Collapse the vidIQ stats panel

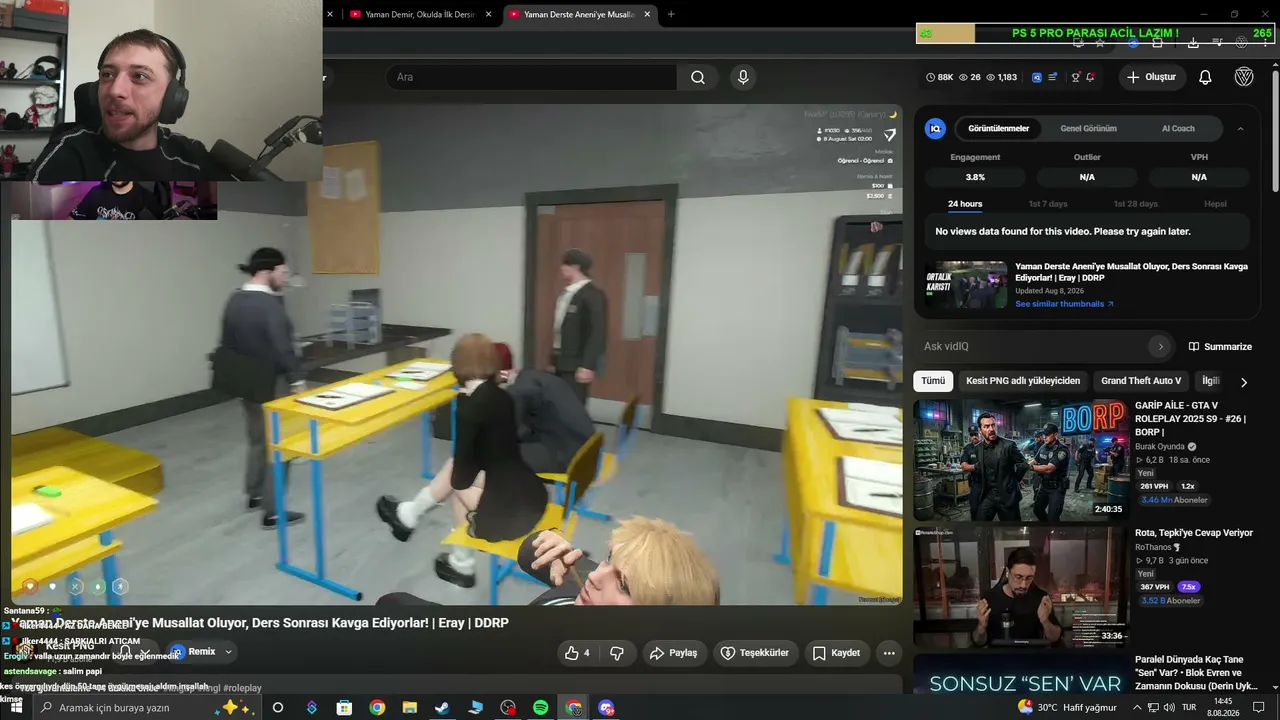pos(1241,129)
